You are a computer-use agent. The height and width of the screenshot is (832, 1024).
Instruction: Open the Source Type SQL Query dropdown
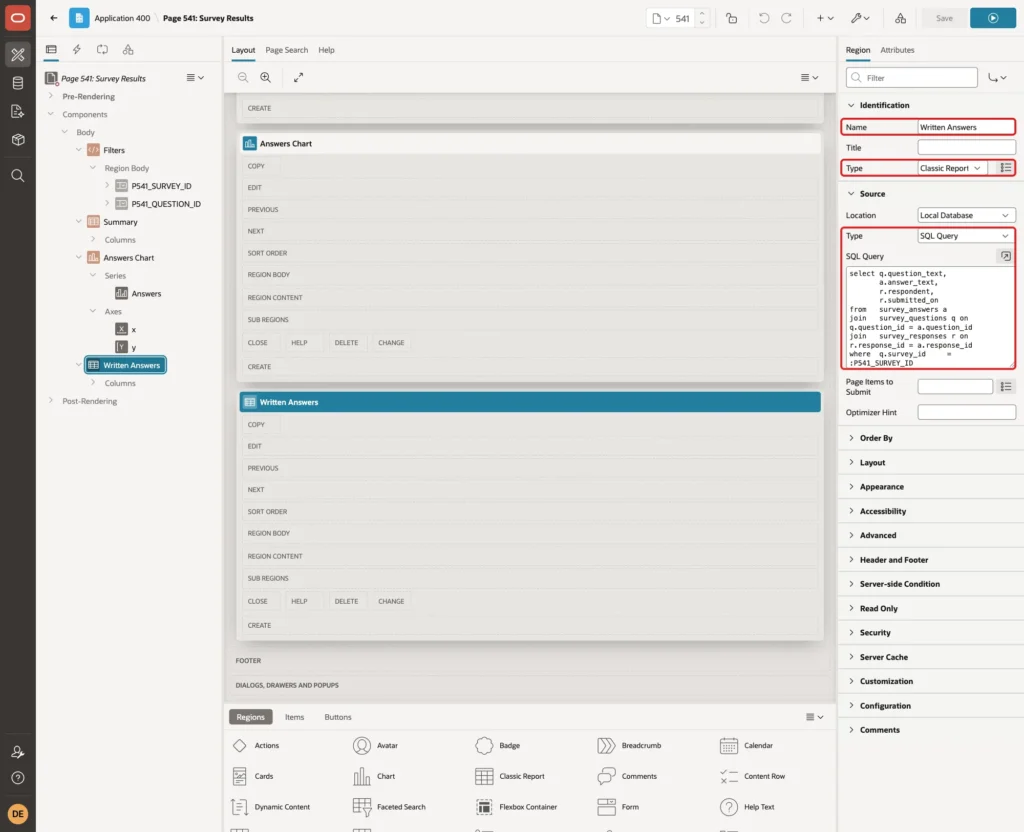[x=966, y=236]
